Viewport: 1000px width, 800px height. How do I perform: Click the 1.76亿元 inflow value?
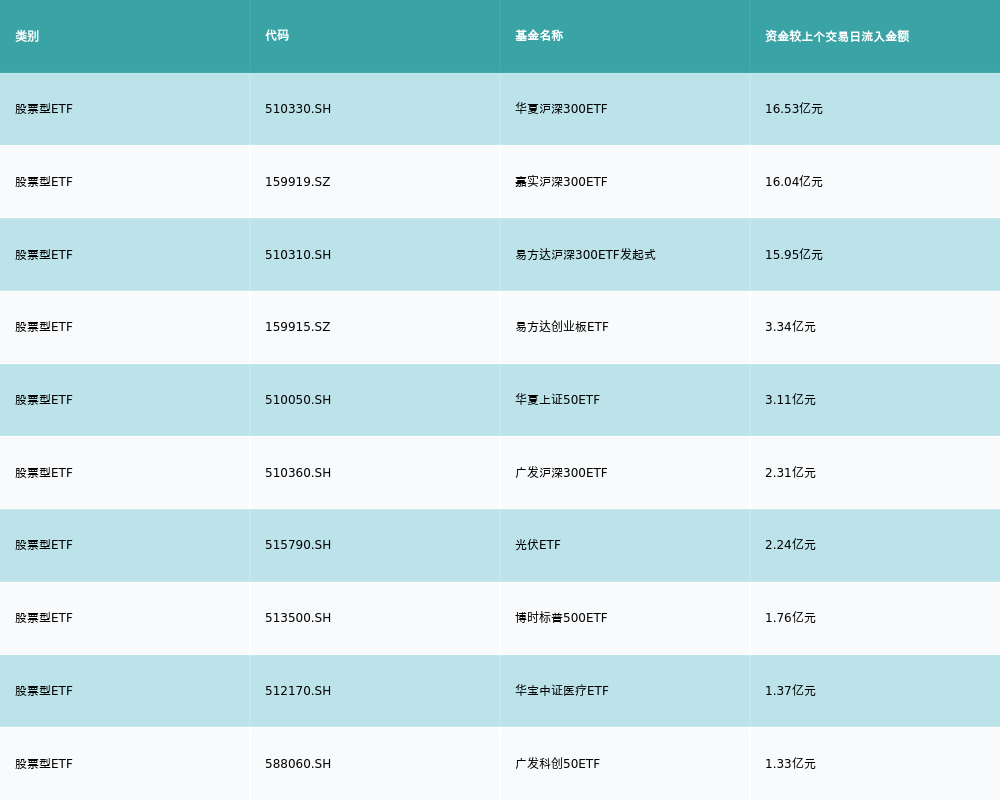(790, 618)
